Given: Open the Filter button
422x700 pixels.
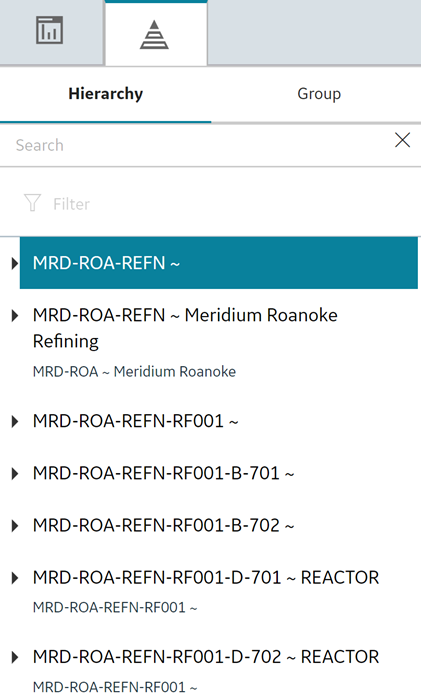Looking at the screenshot, I should coord(57,204).
